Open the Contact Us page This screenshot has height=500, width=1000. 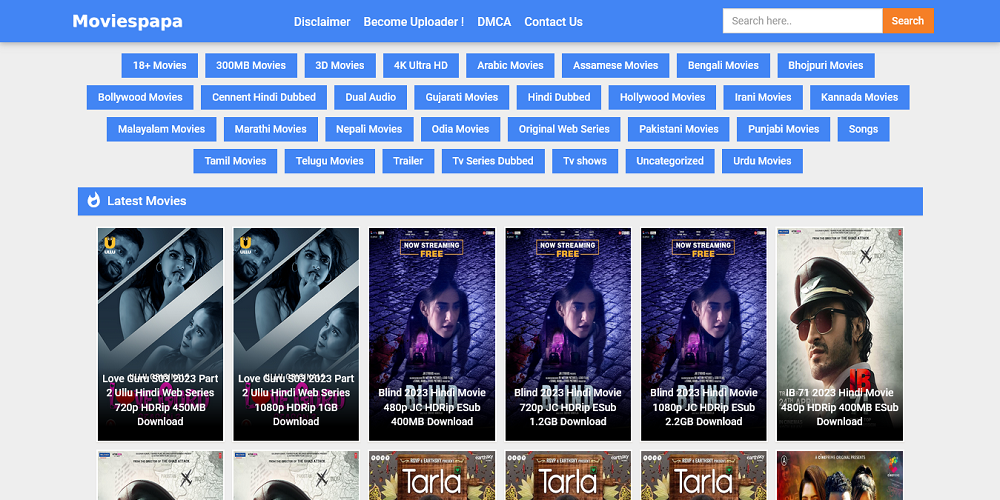coord(554,22)
